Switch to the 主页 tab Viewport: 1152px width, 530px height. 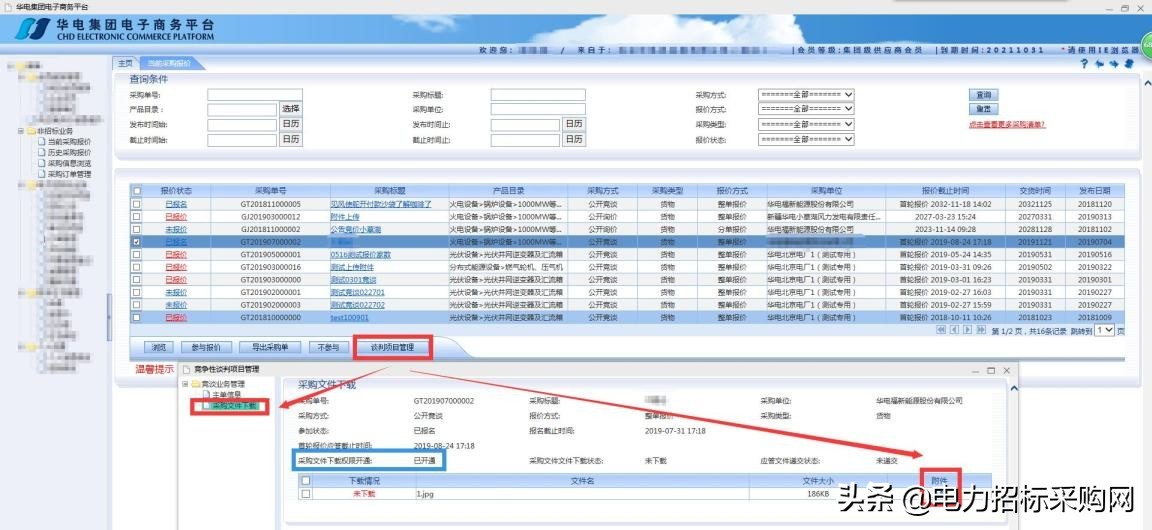coord(126,63)
